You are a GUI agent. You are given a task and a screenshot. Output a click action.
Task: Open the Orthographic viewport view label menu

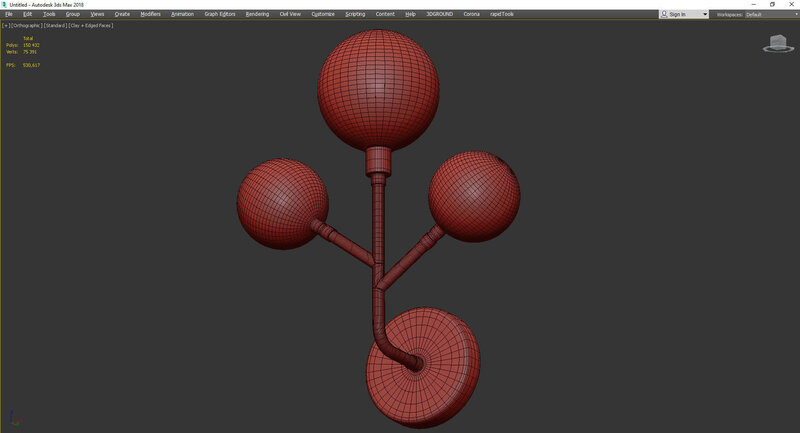(x=26, y=25)
